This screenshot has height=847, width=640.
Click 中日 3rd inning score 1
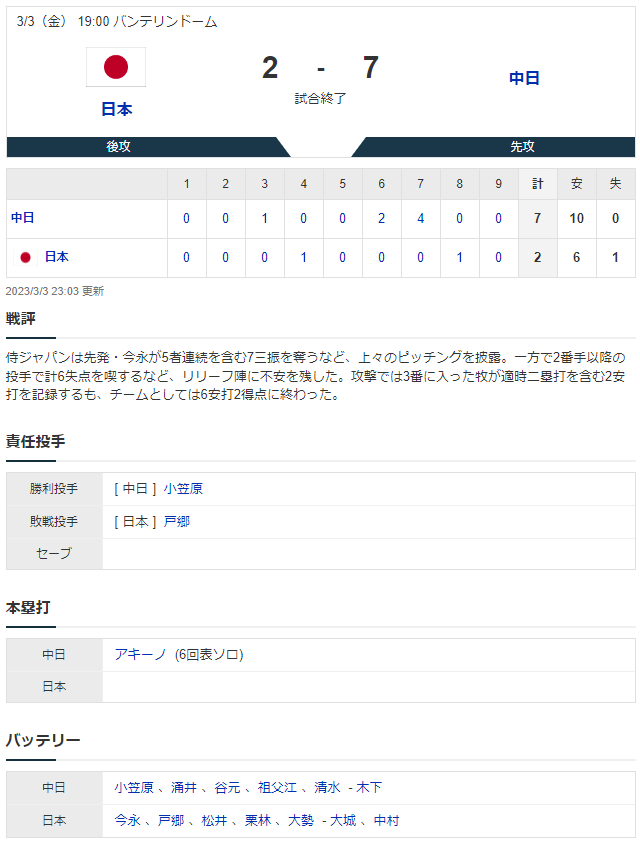[x=265, y=219]
